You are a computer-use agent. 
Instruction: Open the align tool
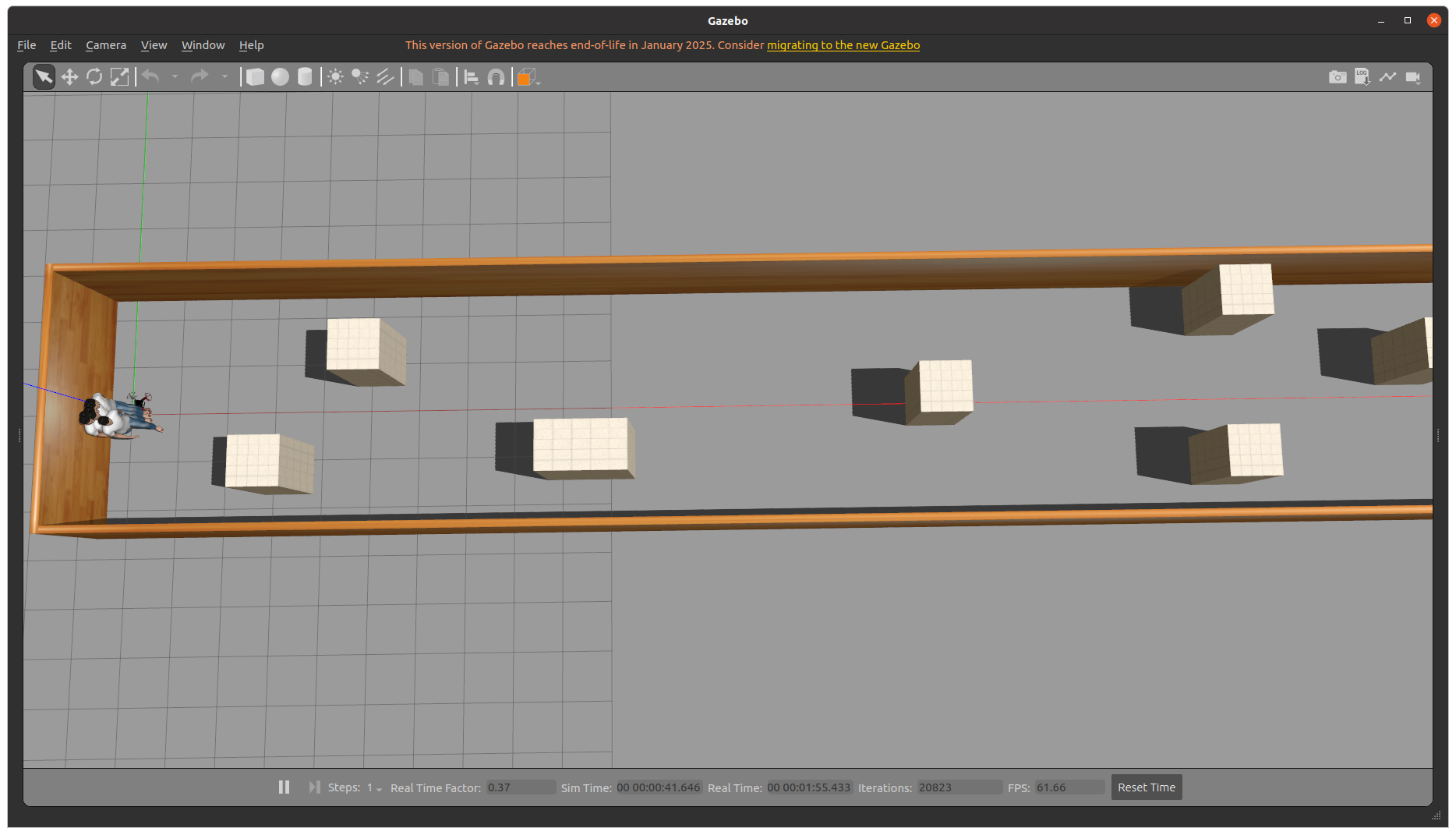pos(472,76)
